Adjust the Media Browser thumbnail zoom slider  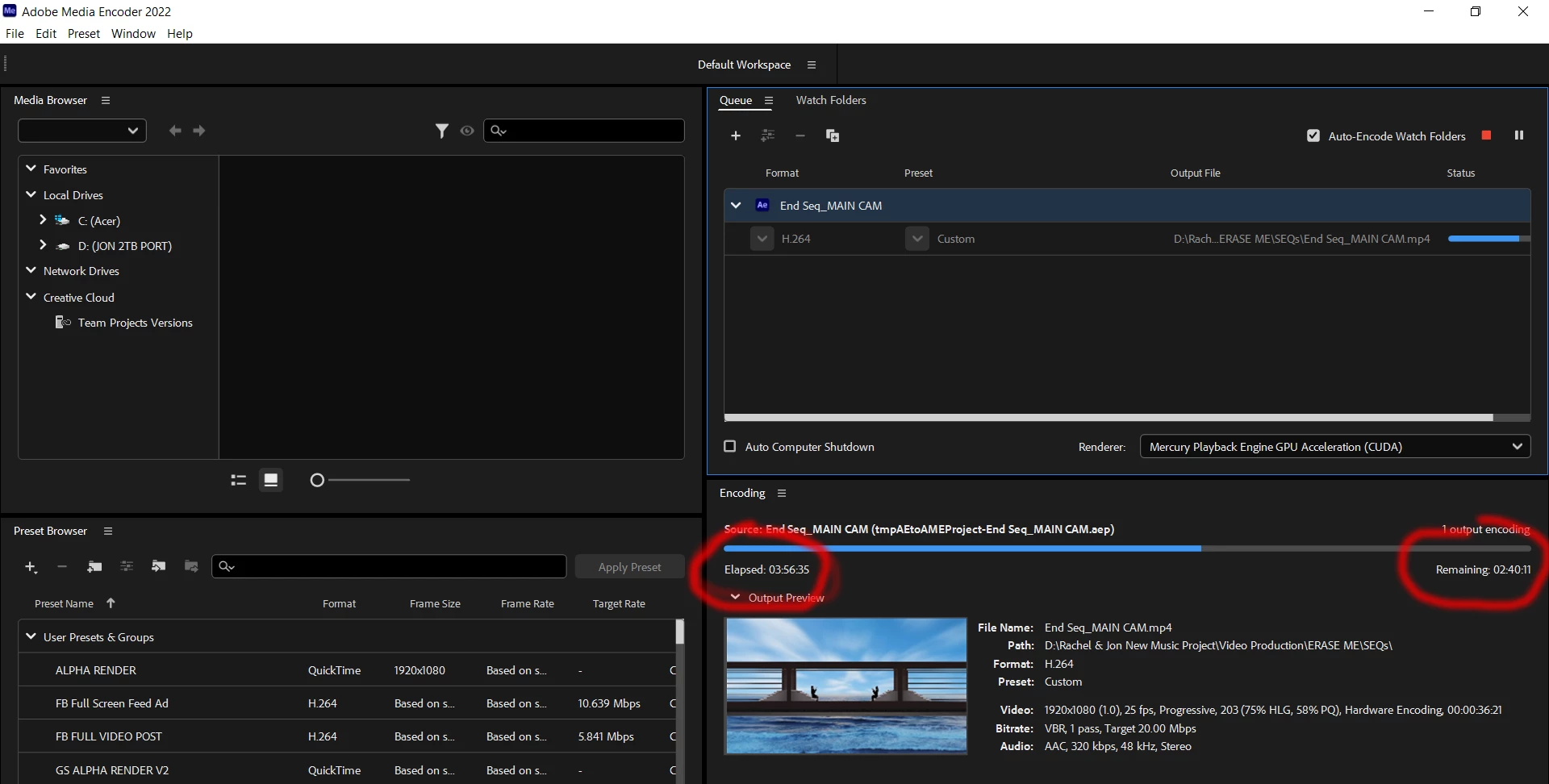pos(317,481)
